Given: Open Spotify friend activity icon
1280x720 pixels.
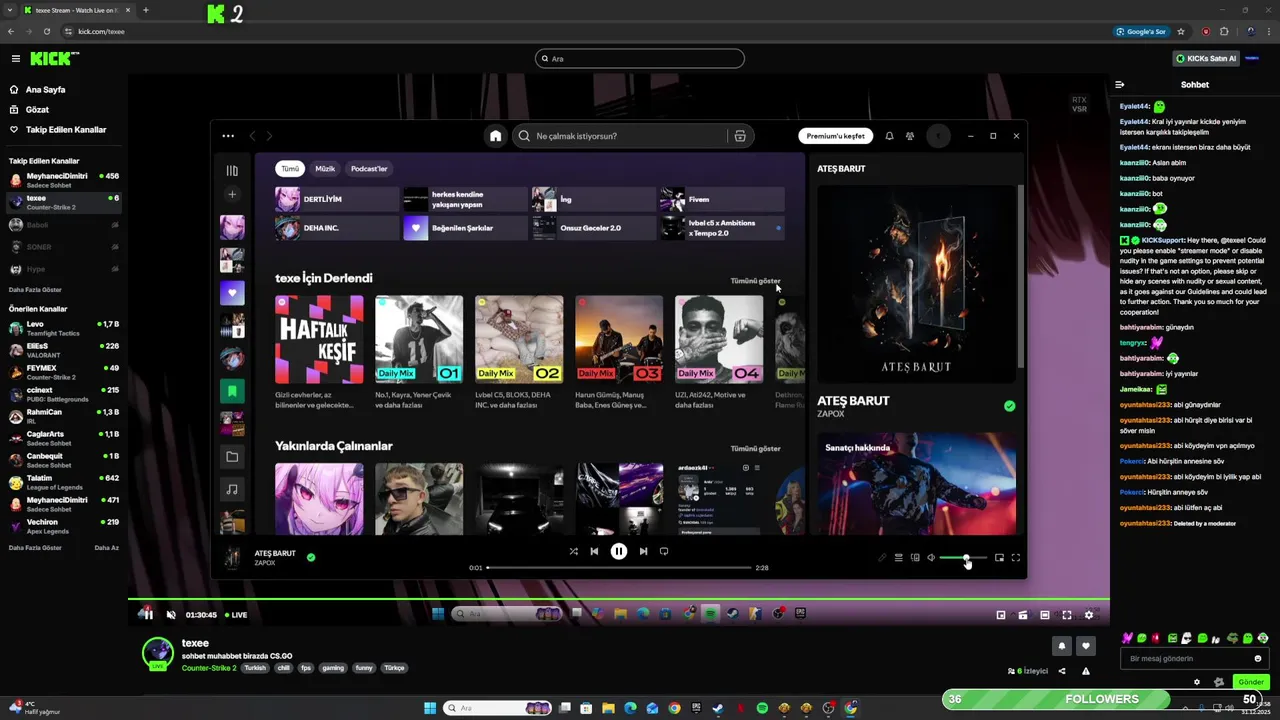Looking at the screenshot, I should point(910,136).
